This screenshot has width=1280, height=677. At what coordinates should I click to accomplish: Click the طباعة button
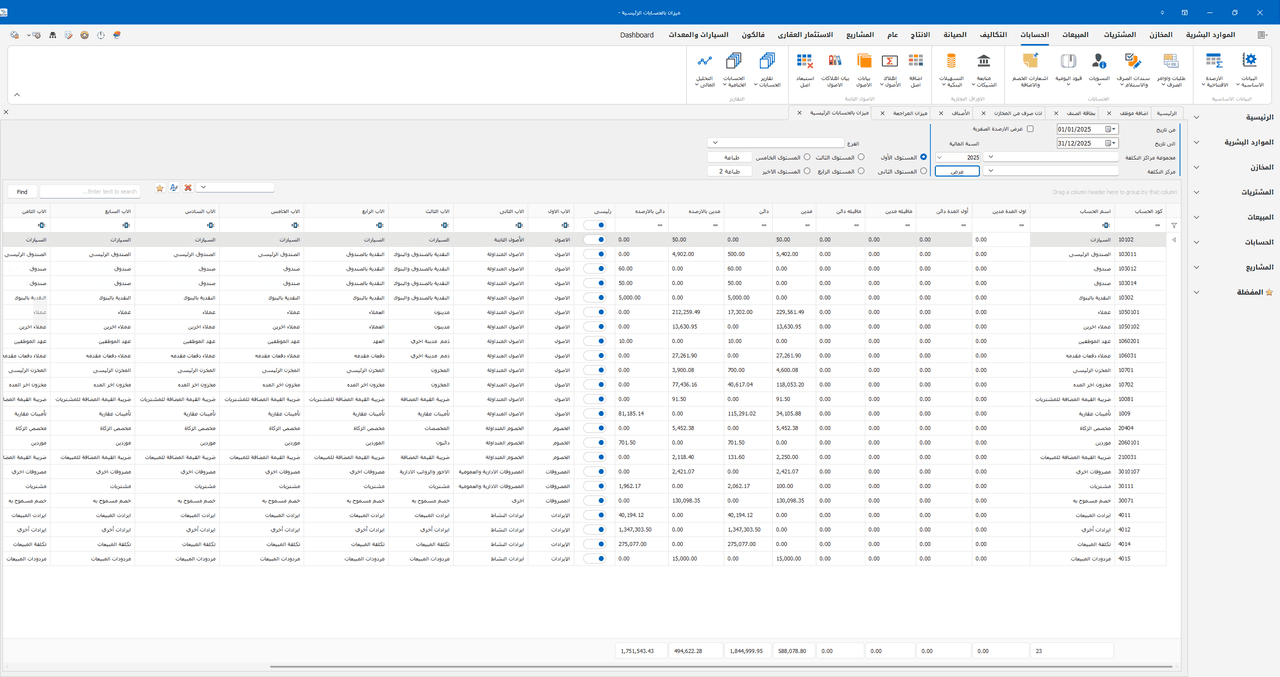point(730,157)
